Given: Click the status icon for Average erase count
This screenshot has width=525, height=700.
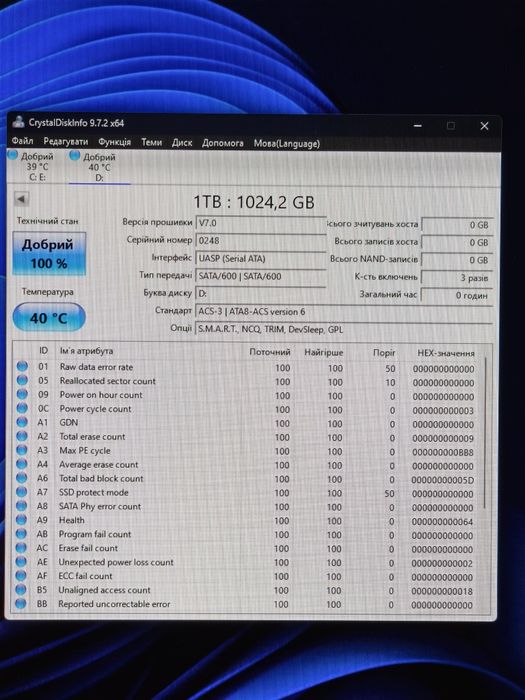Looking at the screenshot, I should click(x=21, y=464).
